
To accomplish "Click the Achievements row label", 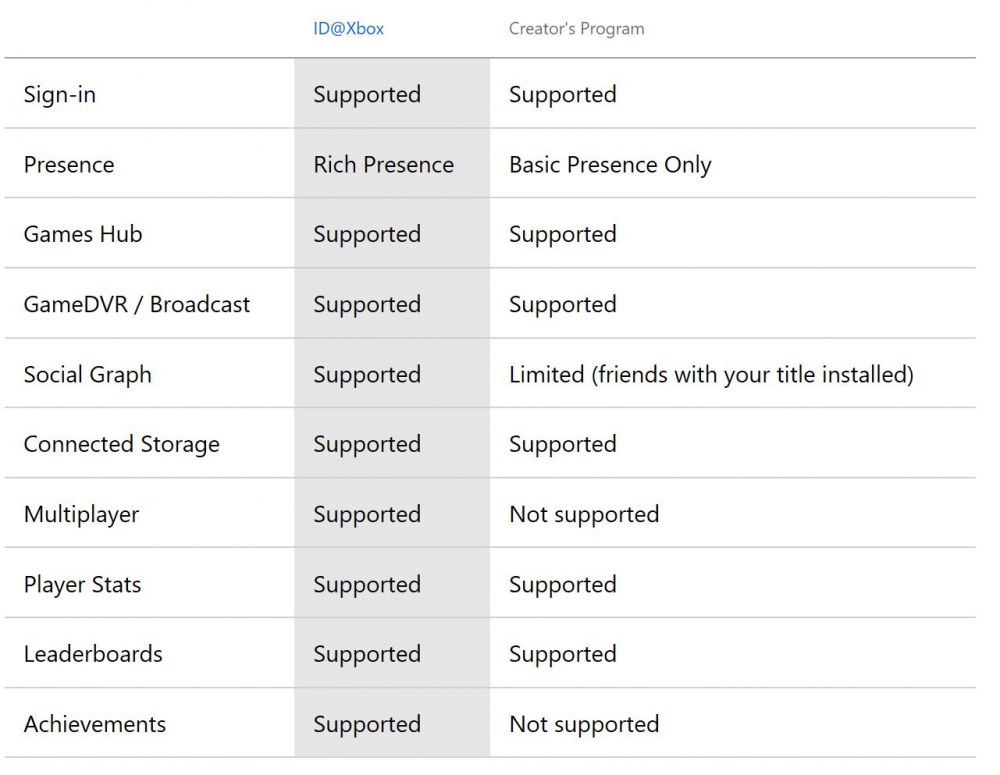I will 94,724.
